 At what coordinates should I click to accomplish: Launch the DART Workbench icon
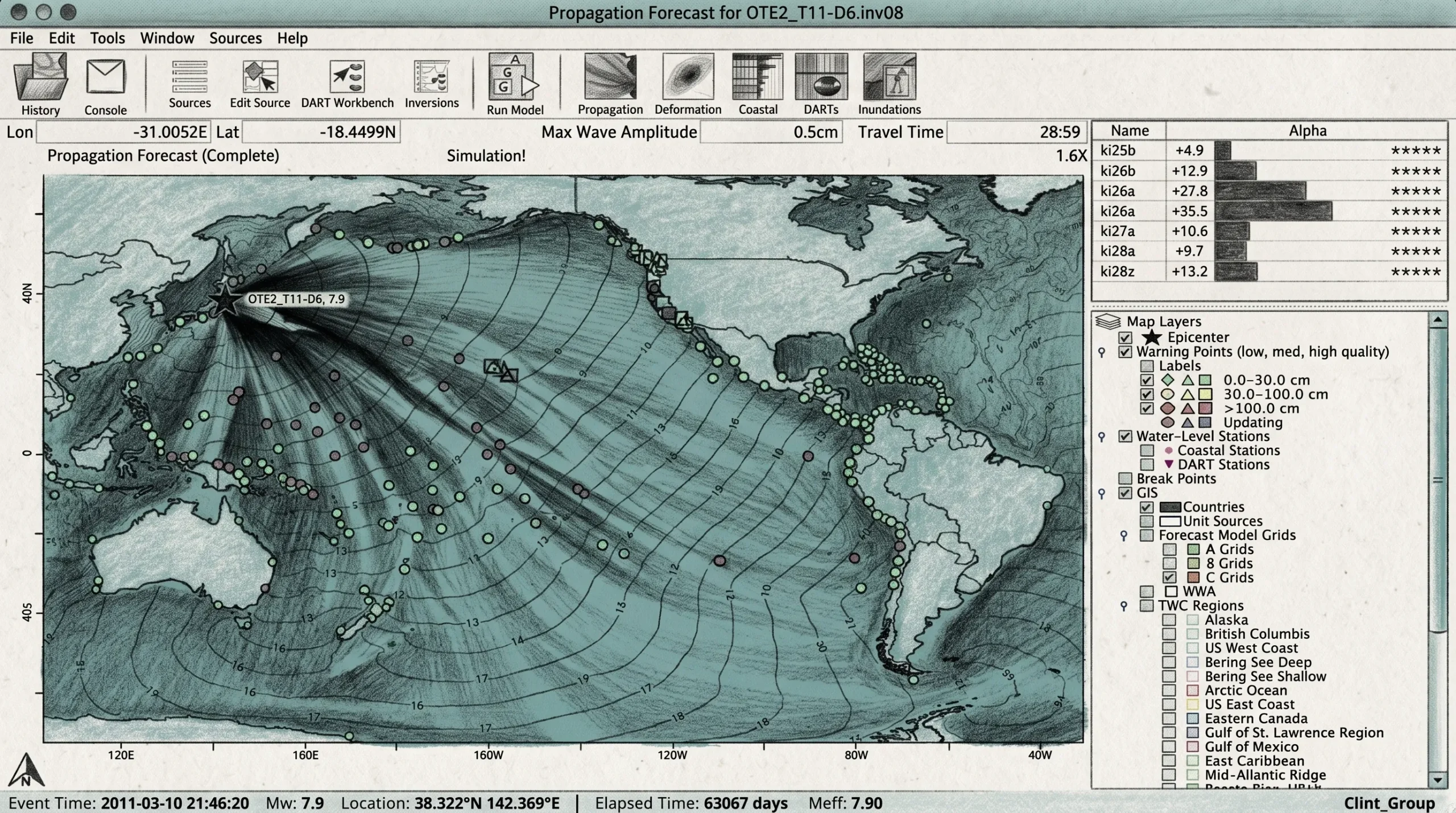click(x=347, y=77)
